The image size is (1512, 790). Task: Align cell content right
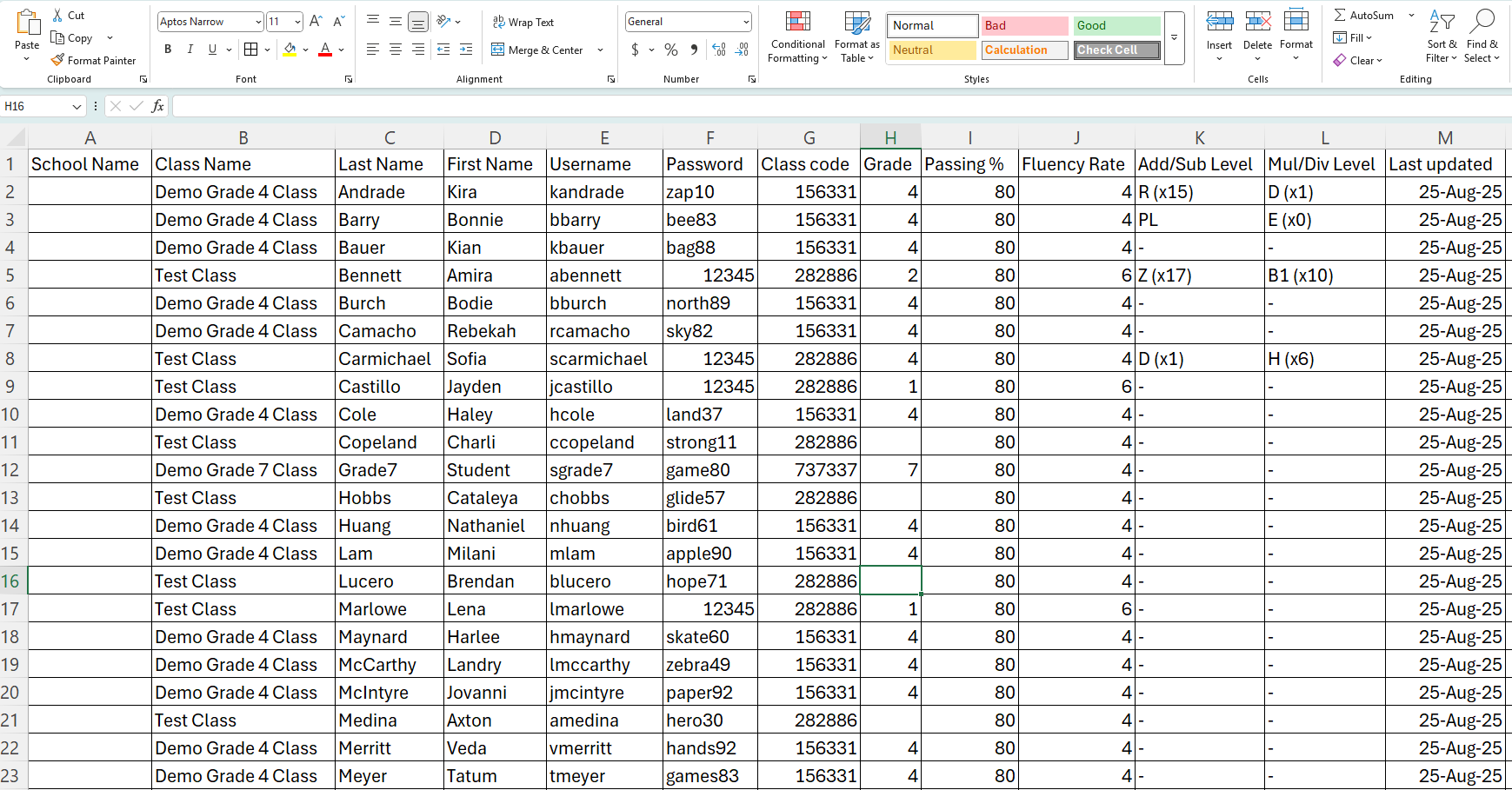(418, 50)
